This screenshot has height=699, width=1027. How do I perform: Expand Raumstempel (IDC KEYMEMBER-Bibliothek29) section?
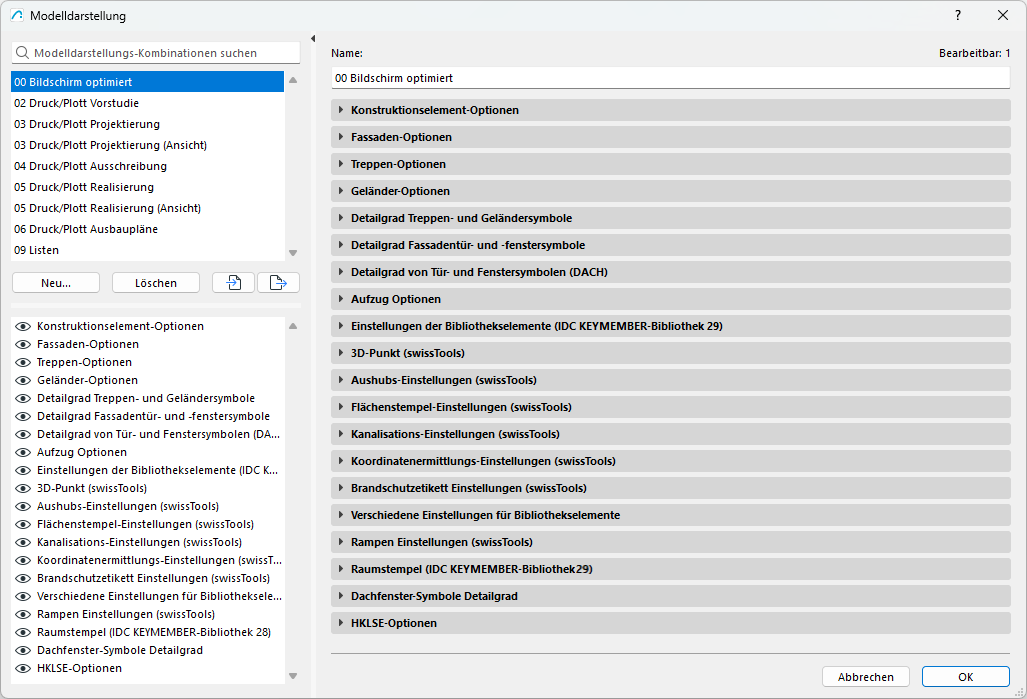coord(341,569)
